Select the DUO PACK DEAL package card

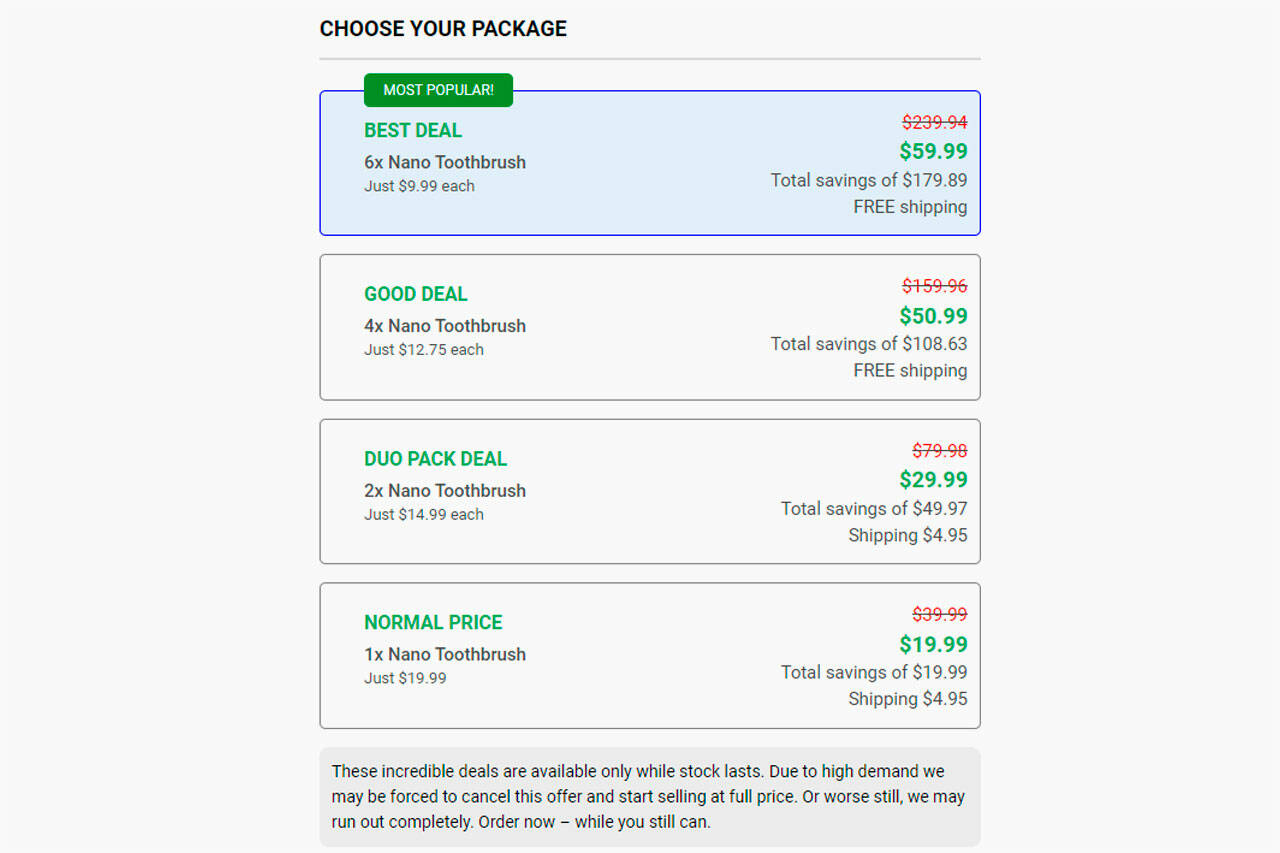(650, 491)
